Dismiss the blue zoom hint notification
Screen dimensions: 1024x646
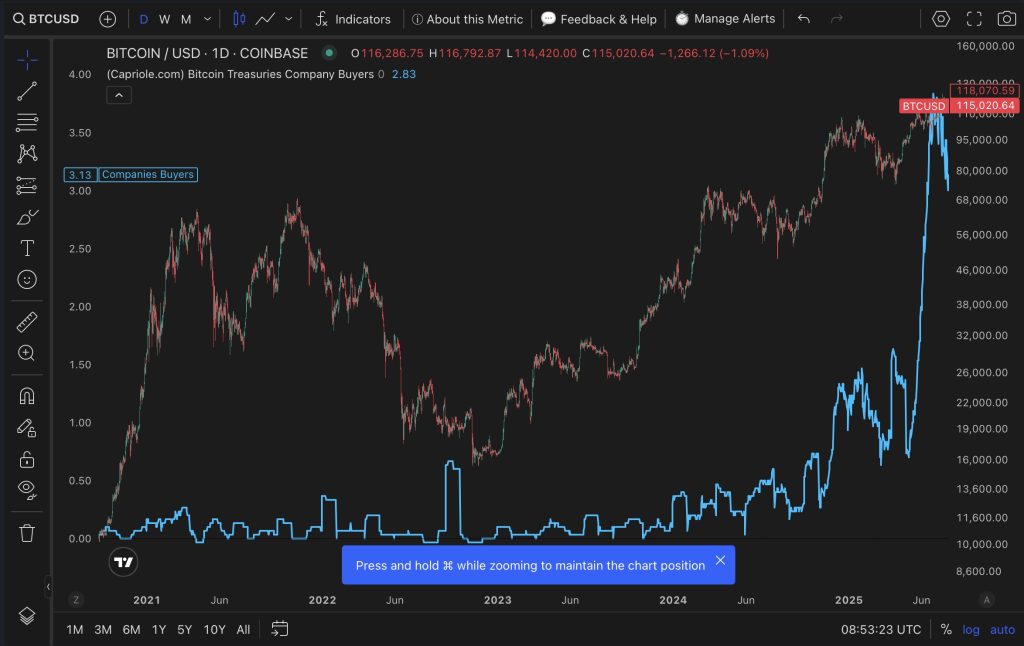pyautogui.click(x=720, y=561)
